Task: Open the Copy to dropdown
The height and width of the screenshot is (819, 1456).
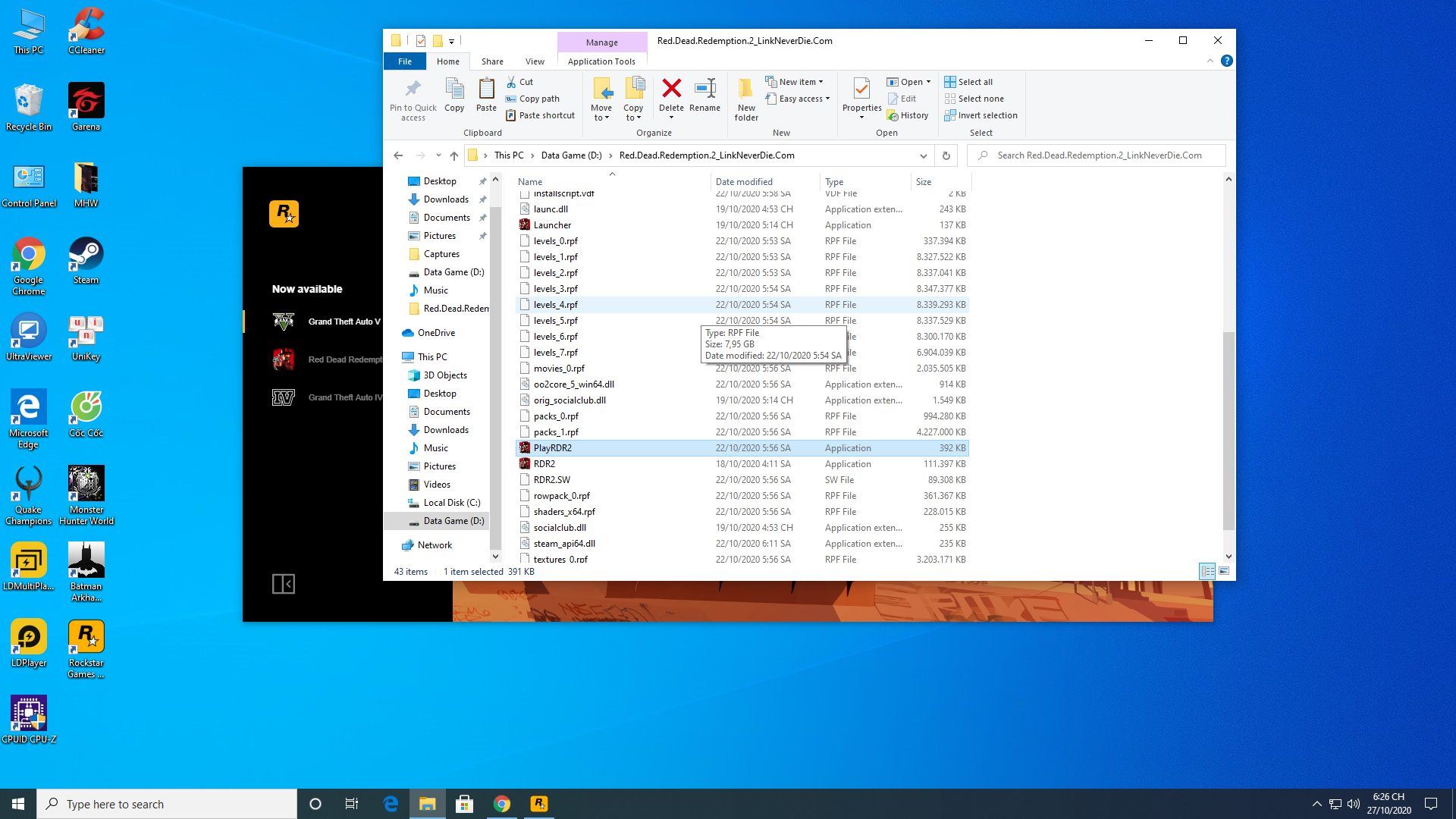Action: coord(633,99)
